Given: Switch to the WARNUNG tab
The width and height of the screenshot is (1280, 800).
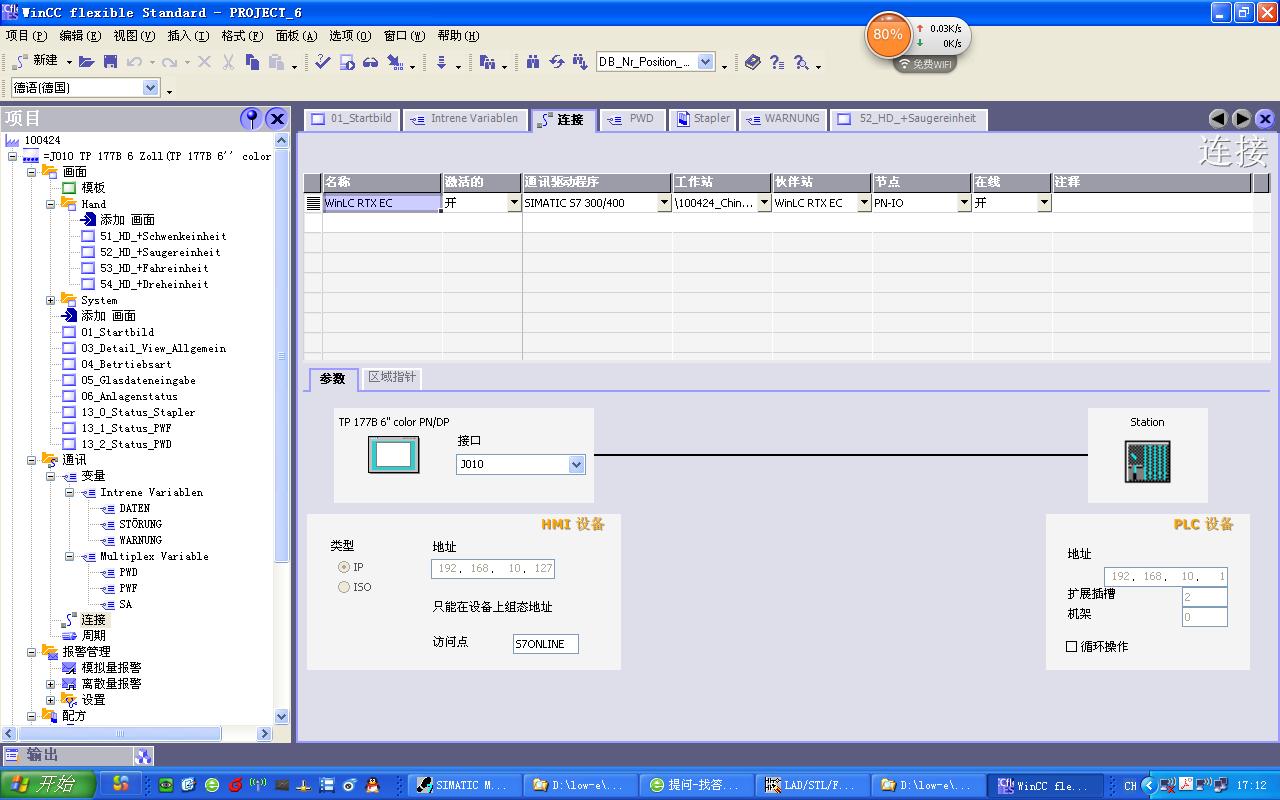Looking at the screenshot, I should click(783, 119).
